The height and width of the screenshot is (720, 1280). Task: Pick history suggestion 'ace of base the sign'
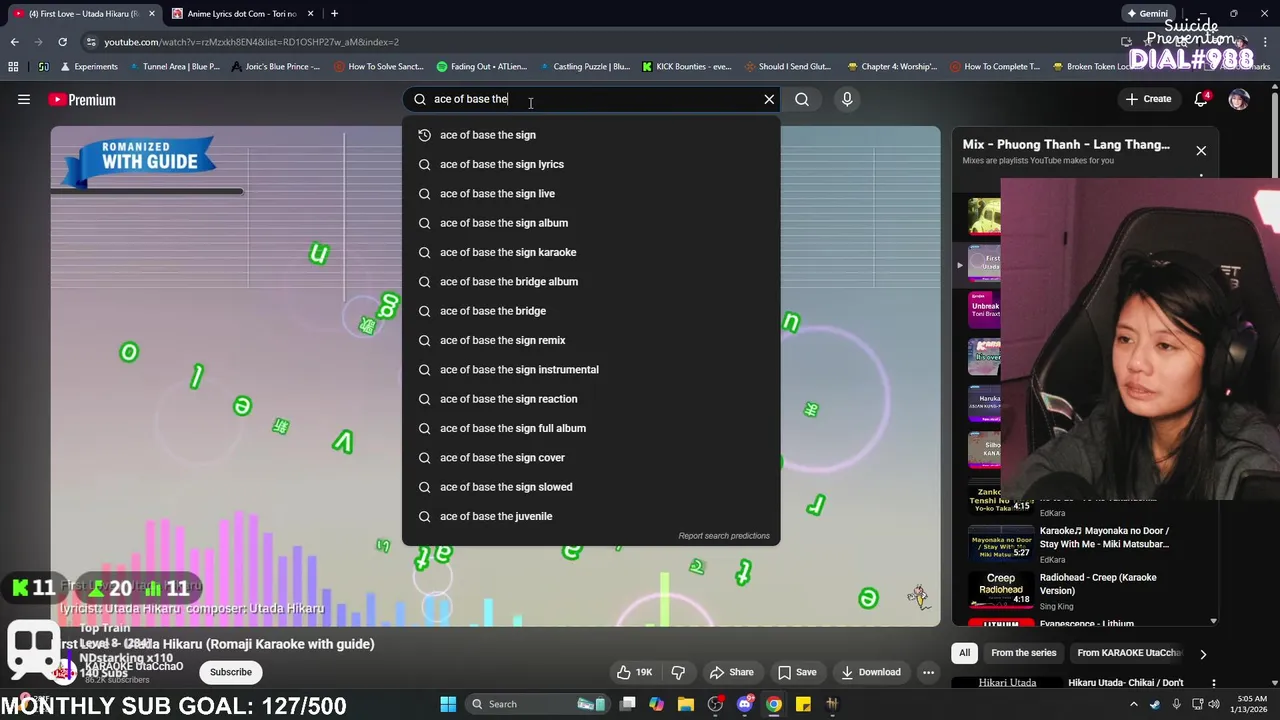590,135
